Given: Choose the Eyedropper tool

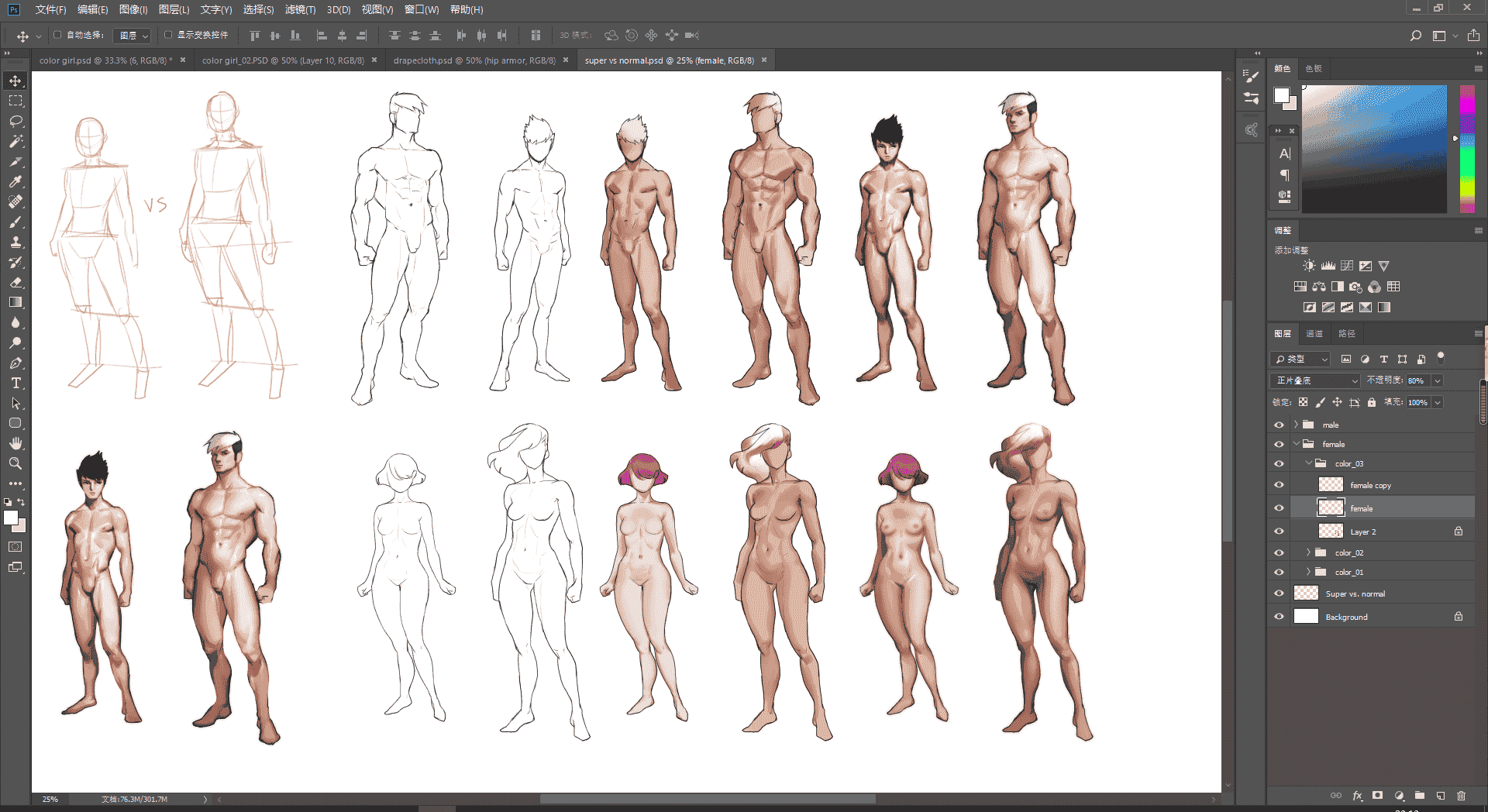Looking at the screenshot, I should click(x=15, y=181).
